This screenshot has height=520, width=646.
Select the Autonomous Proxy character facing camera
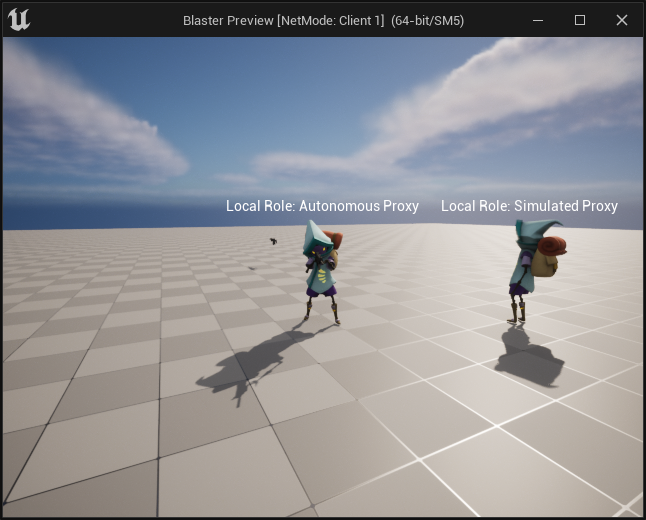[x=322, y=272]
